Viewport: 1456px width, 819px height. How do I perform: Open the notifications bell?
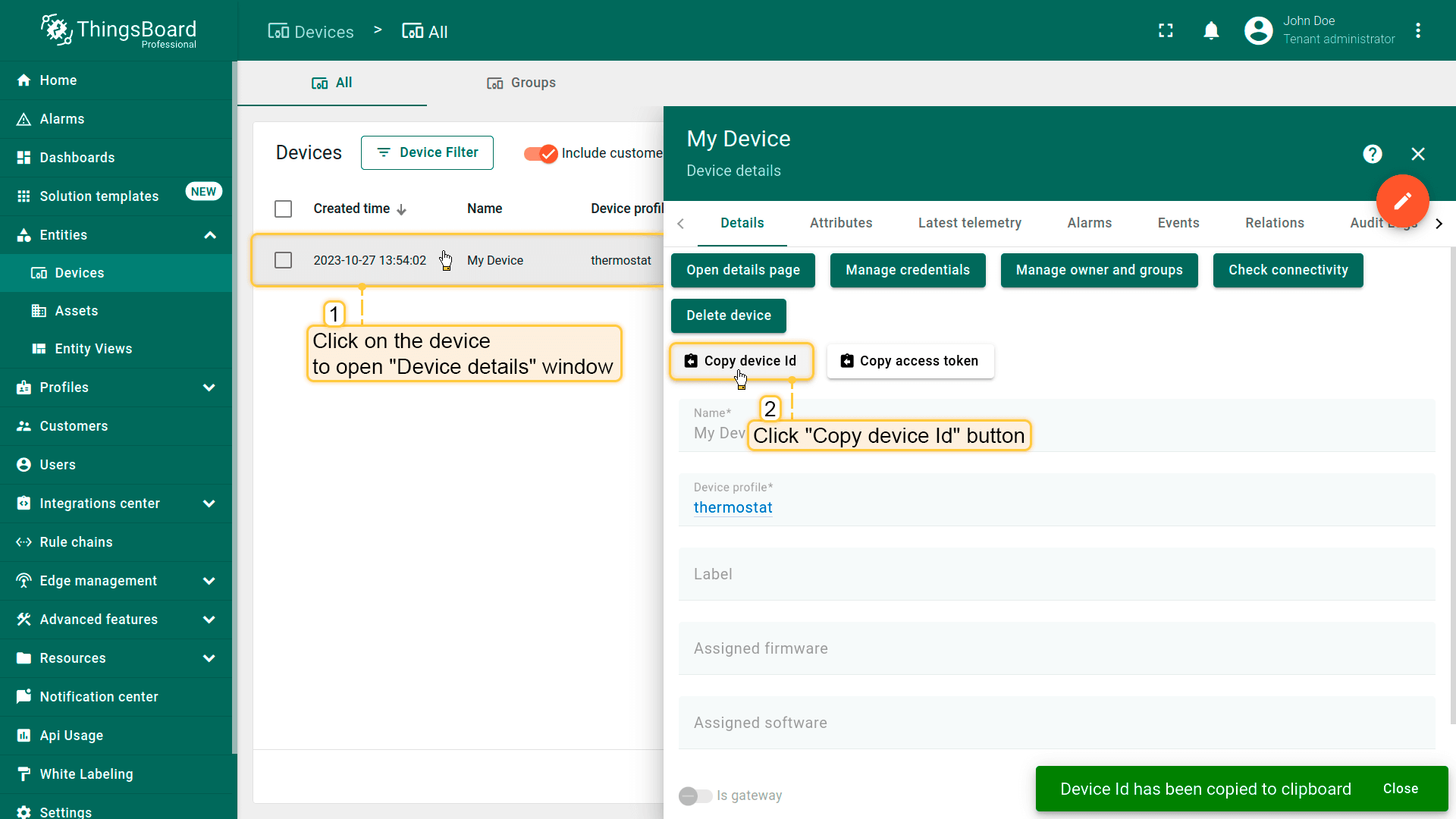pyautogui.click(x=1211, y=30)
